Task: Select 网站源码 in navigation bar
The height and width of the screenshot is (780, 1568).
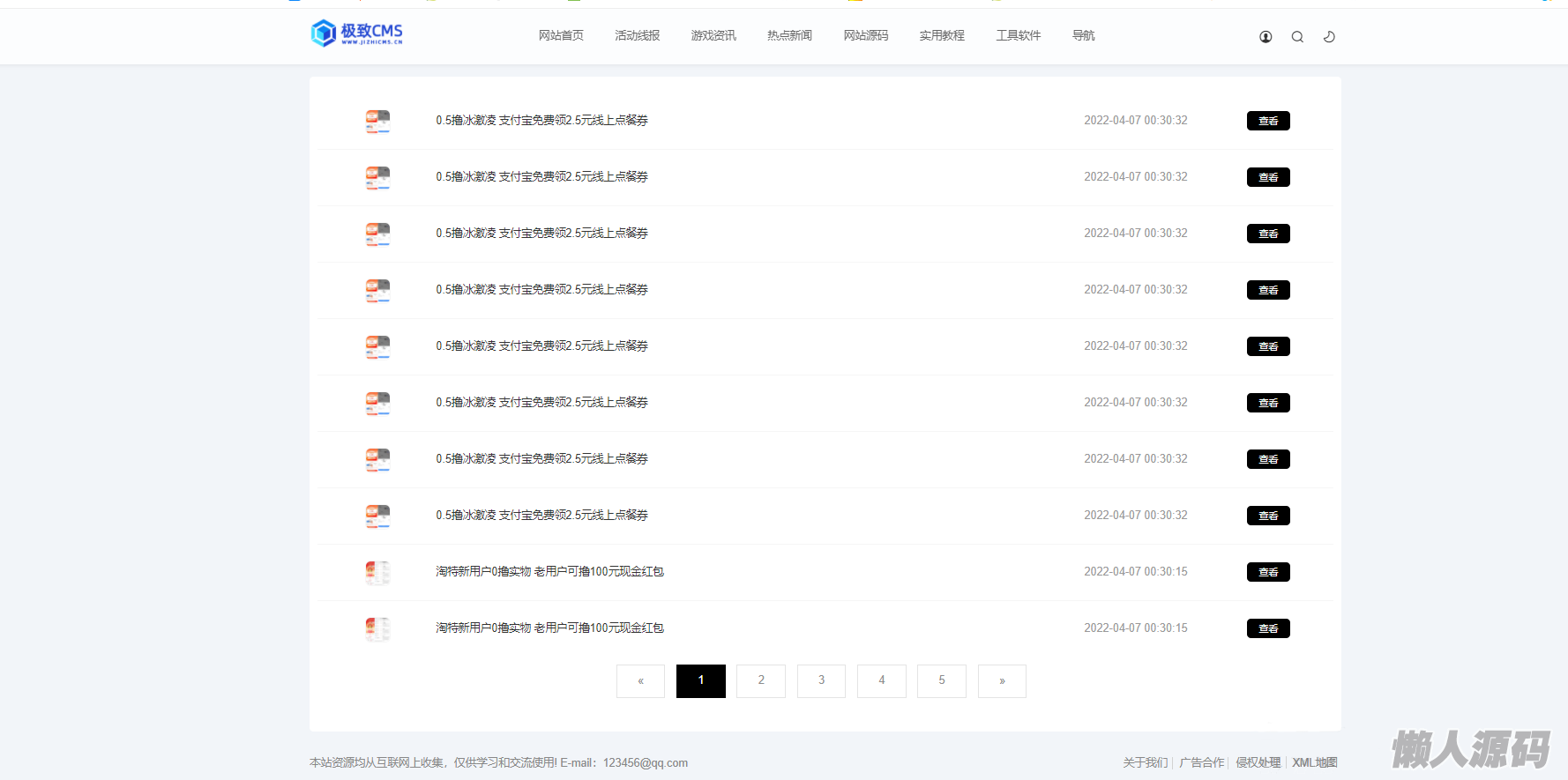Action: coord(865,35)
